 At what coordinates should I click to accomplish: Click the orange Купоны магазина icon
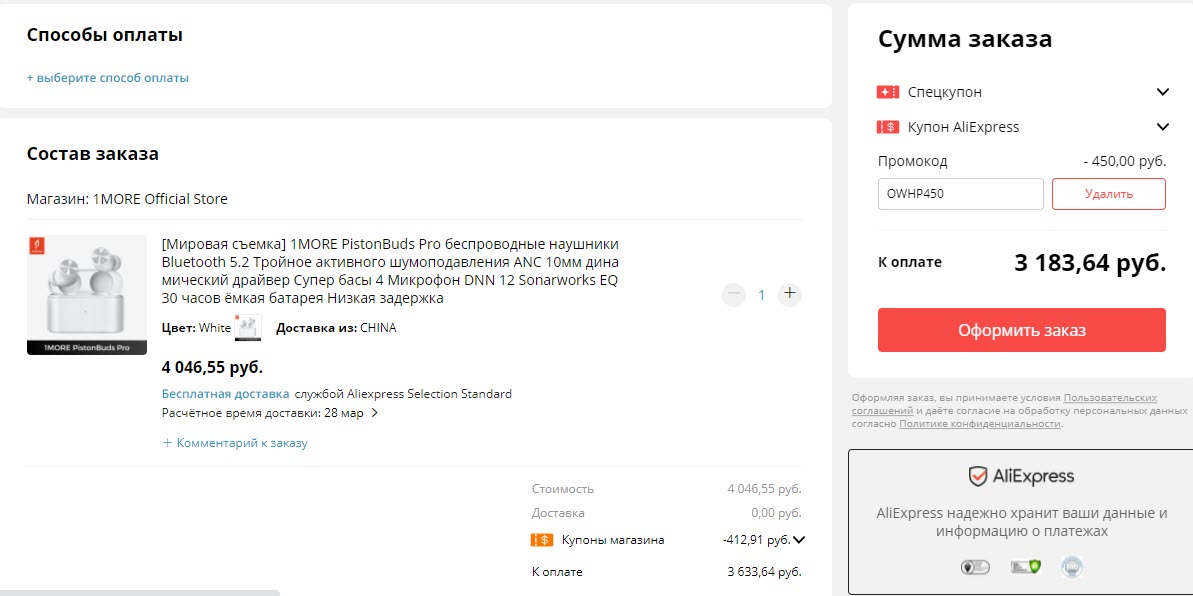click(541, 540)
